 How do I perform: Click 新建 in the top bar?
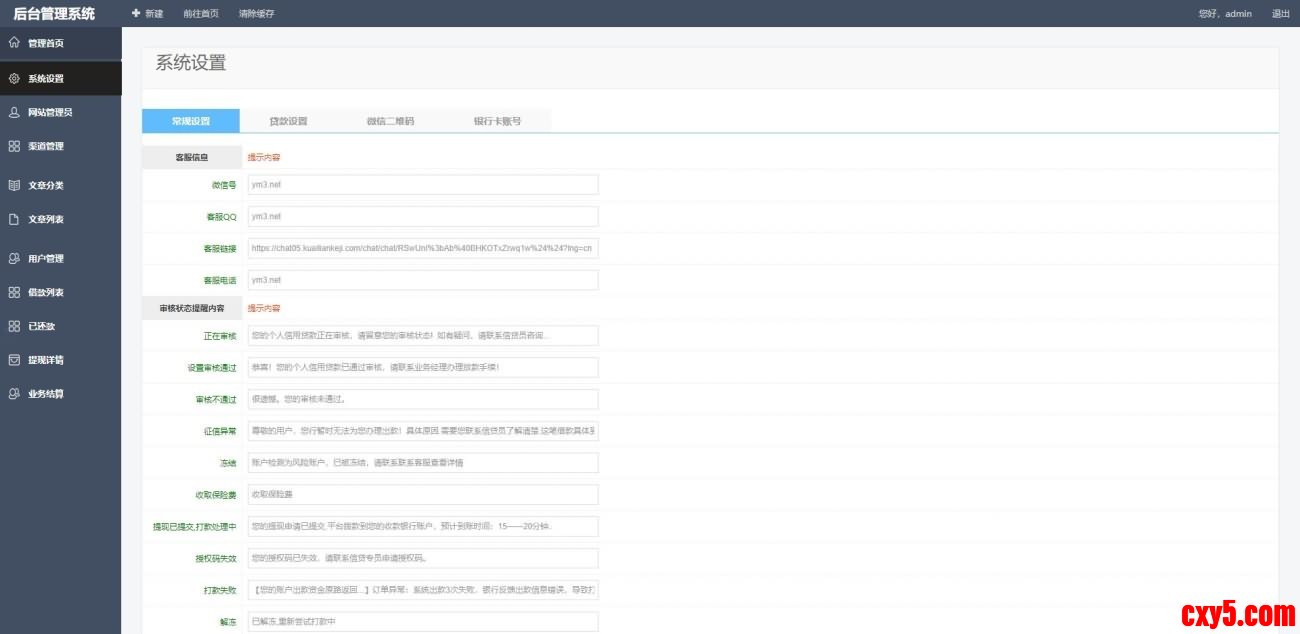click(154, 14)
